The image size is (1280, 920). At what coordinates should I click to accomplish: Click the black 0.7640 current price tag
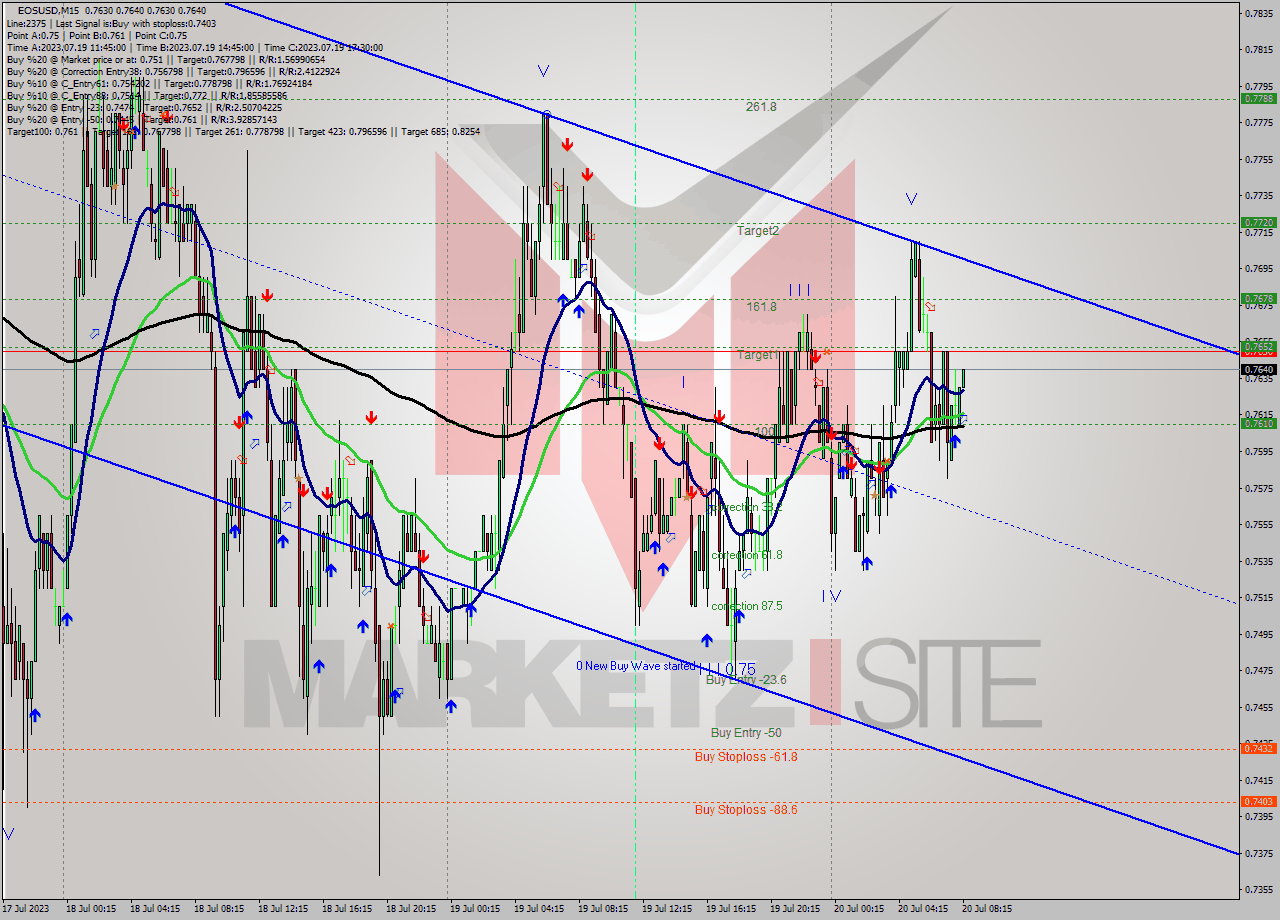pyautogui.click(x=1258, y=369)
